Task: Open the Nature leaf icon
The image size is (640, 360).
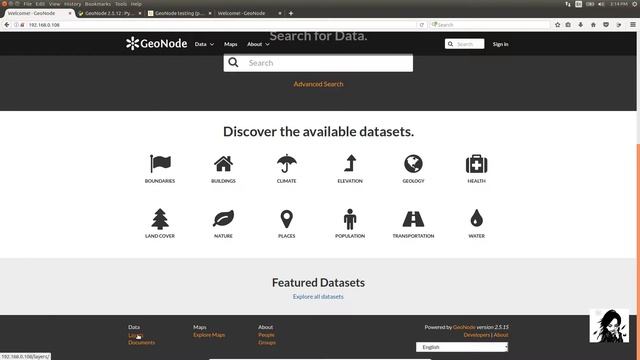Action: pos(223,219)
